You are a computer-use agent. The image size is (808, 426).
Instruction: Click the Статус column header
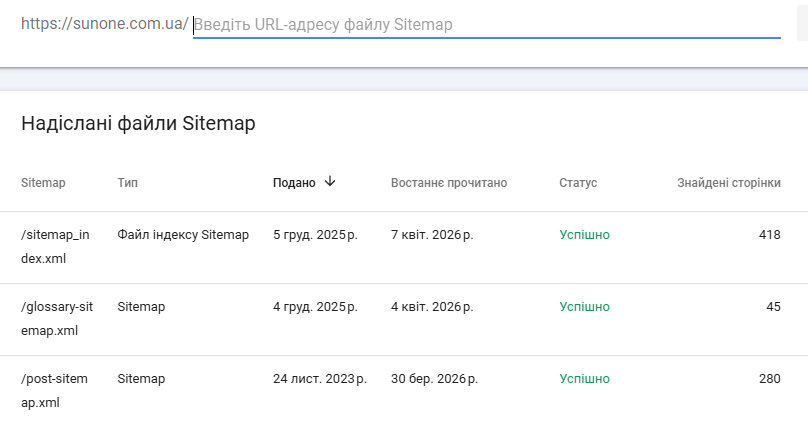[578, 183]
